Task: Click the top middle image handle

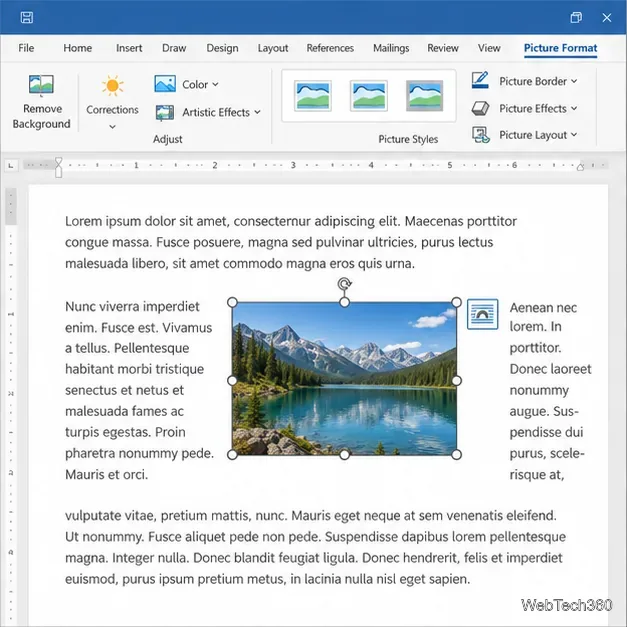Action: (344, 302)
